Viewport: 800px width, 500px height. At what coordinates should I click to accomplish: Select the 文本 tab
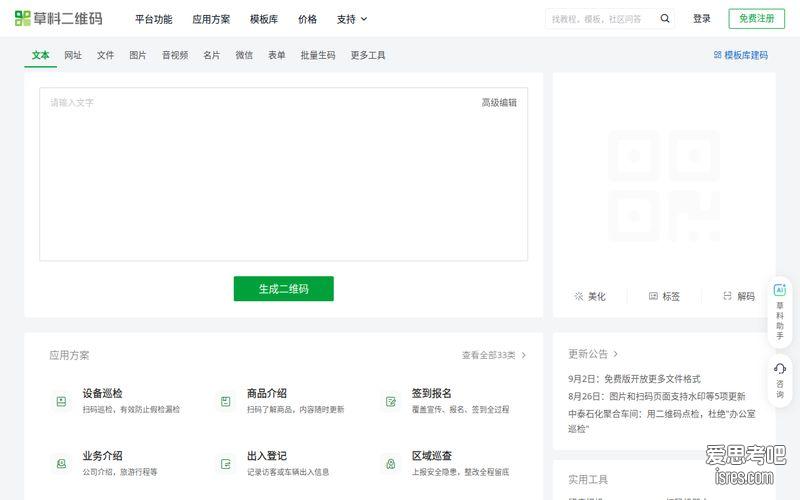pos(40,55)
